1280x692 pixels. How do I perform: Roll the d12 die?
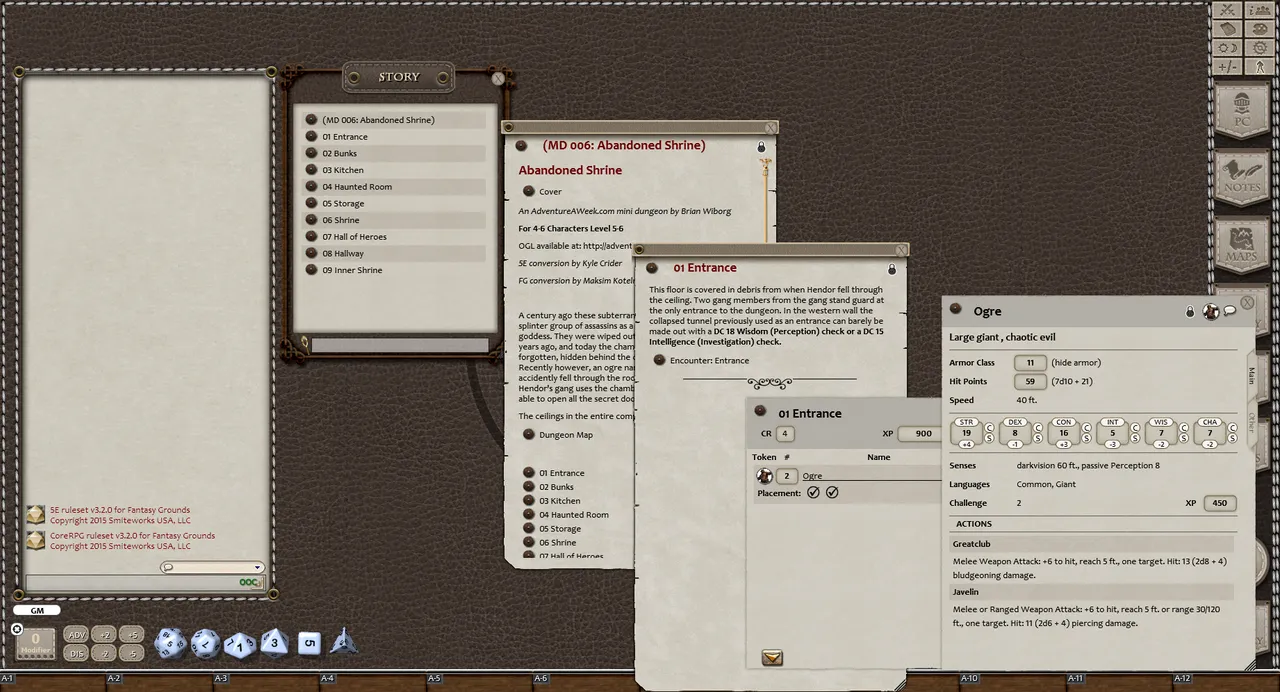[x=205, y=643]
